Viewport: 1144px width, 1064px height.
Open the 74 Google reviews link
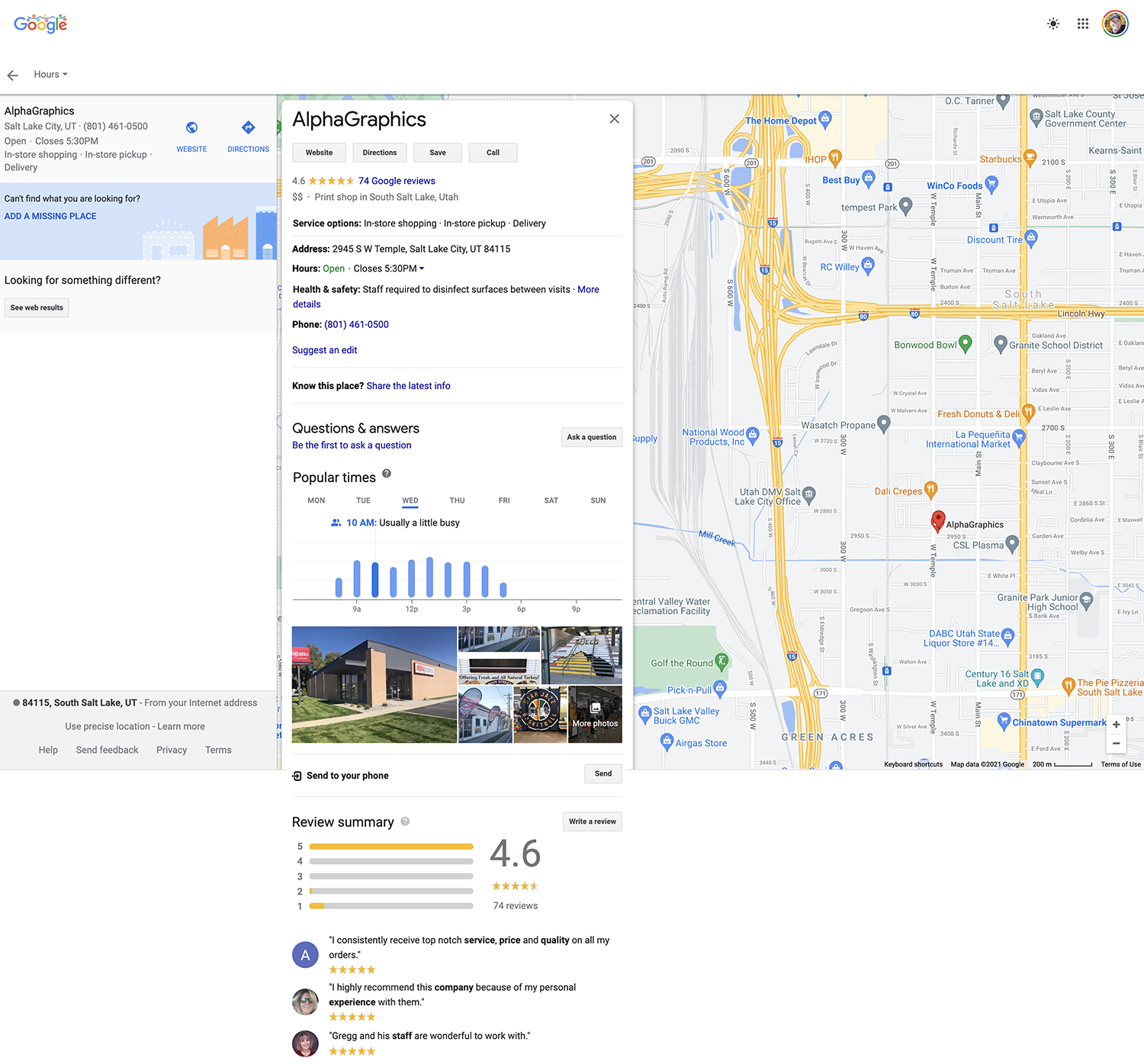click(397, 181)
